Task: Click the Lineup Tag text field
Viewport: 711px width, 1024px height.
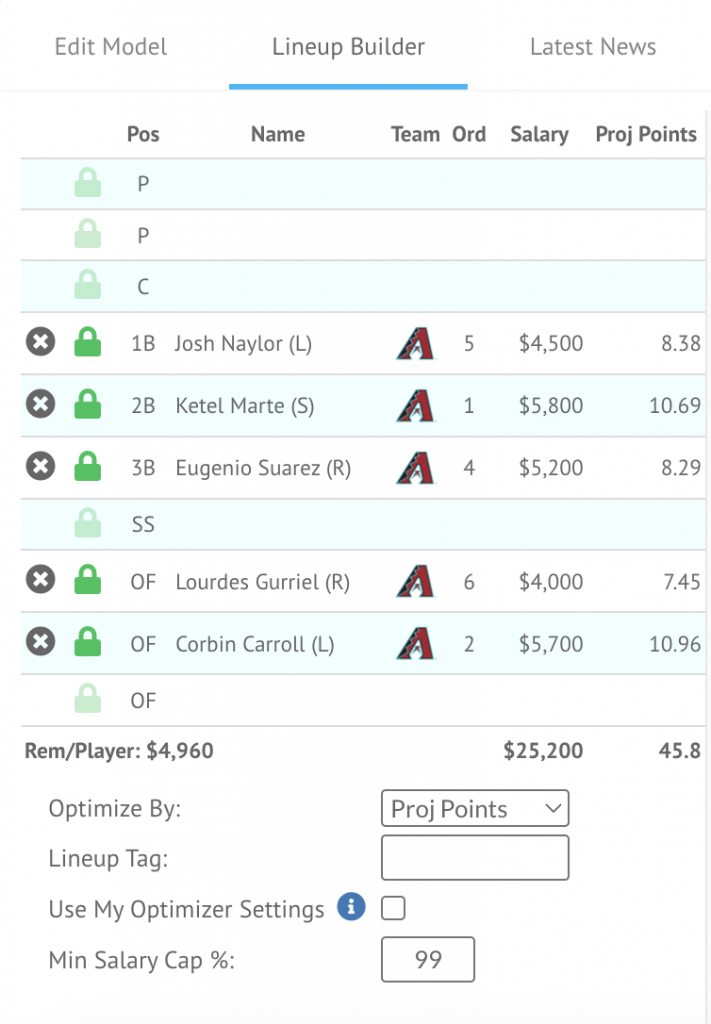Action: pos(475,857)
